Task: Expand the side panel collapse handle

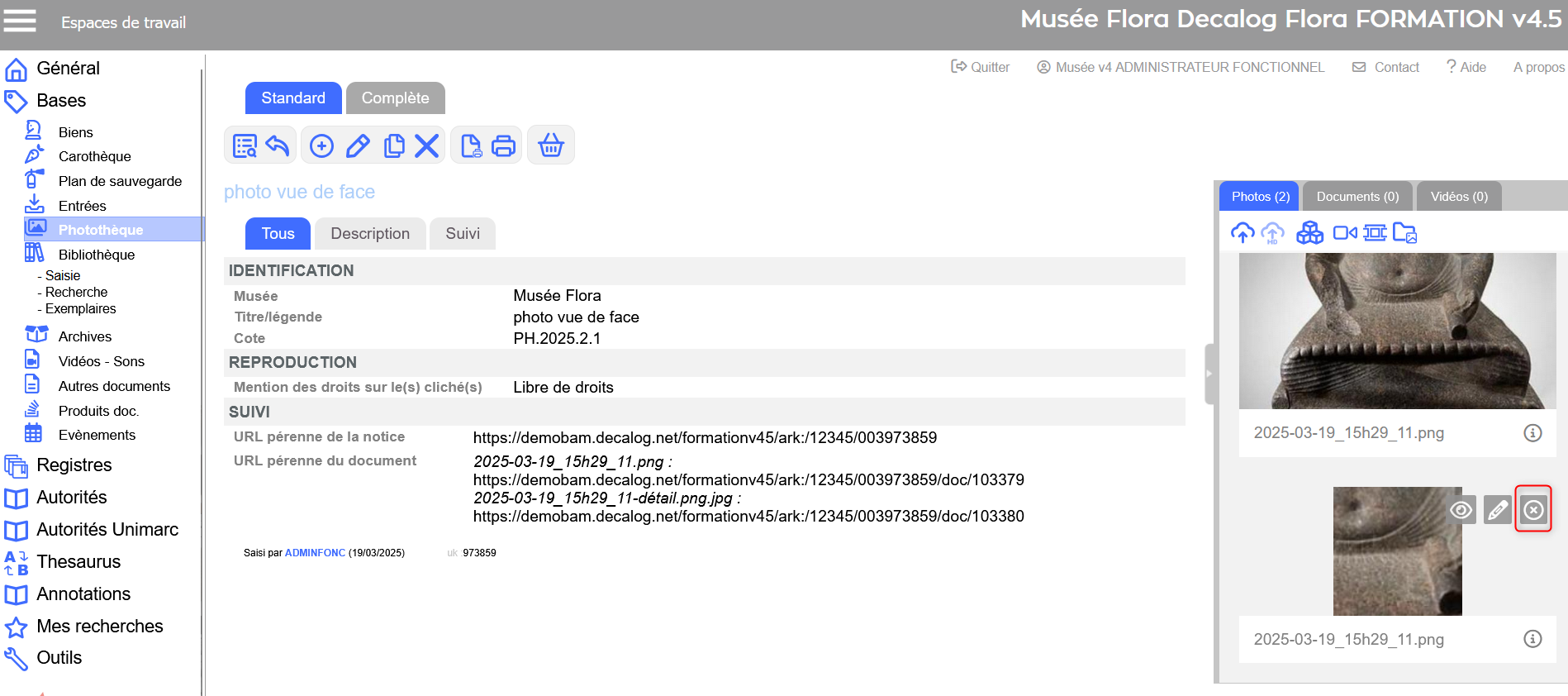Action: 1209,374
